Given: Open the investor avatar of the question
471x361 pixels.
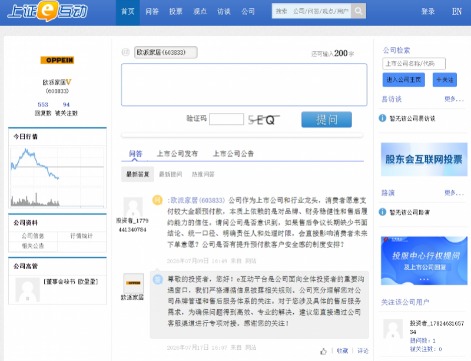Looking at the screenshot, I should (133, 207).
